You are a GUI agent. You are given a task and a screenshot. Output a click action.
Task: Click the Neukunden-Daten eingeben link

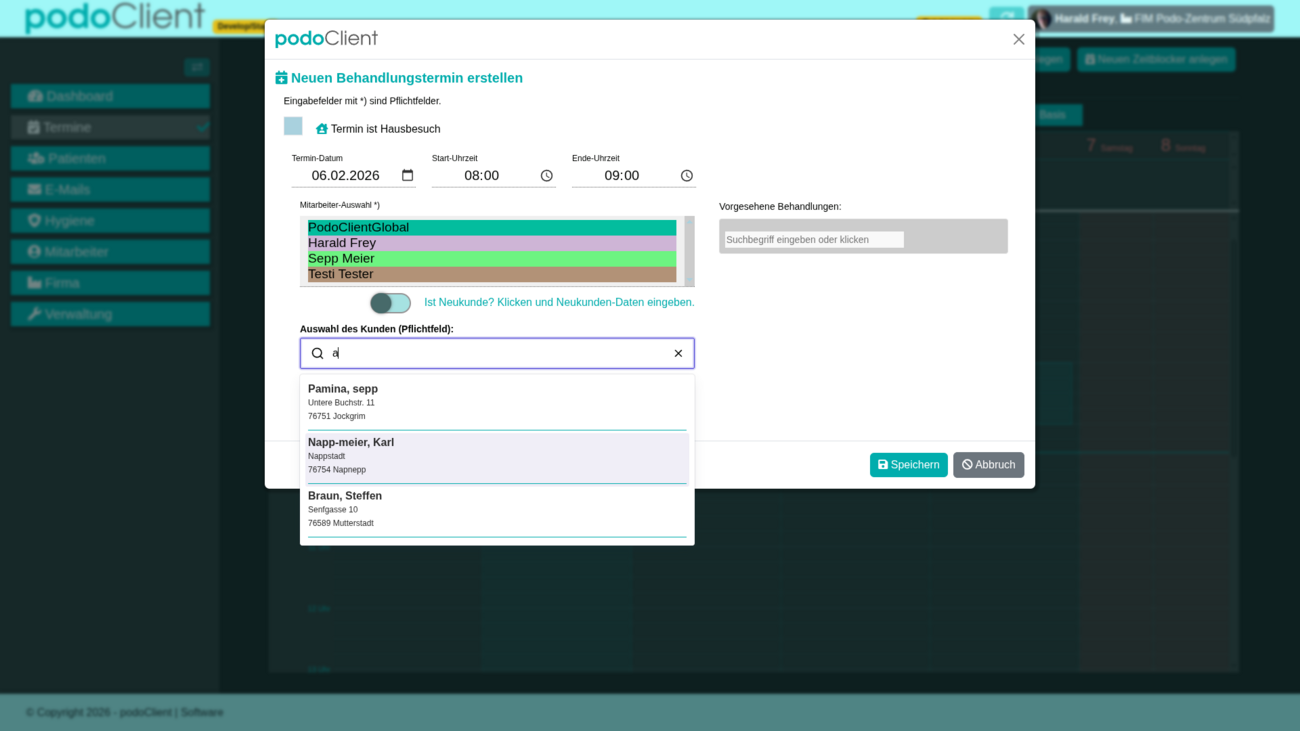558,302
